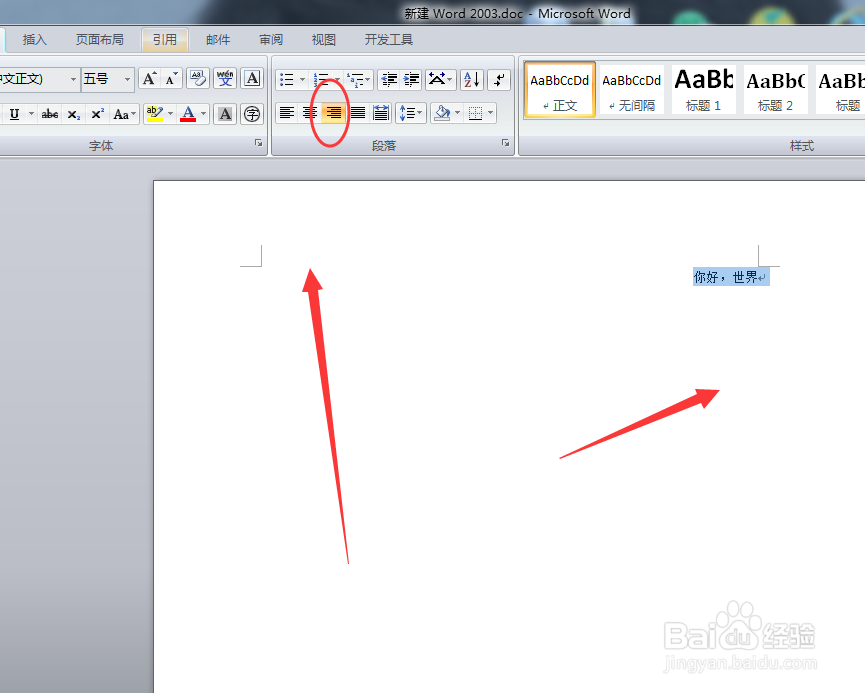This screenshot has width=865, height=693.
Task: Increase paragraph indent
Action: [x=411, y=79]
